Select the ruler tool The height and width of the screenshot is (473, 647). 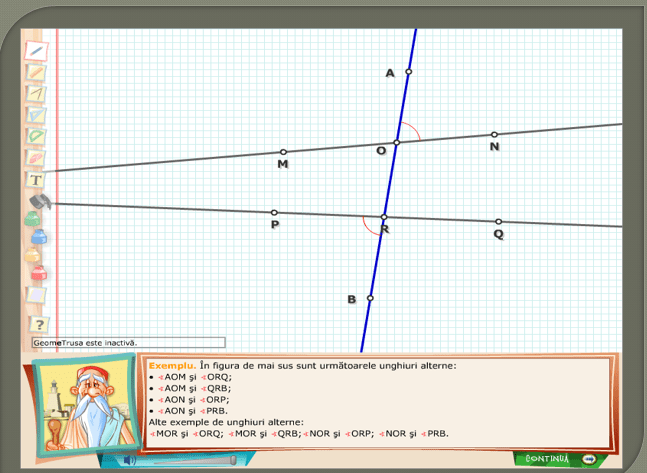(36, 71)
